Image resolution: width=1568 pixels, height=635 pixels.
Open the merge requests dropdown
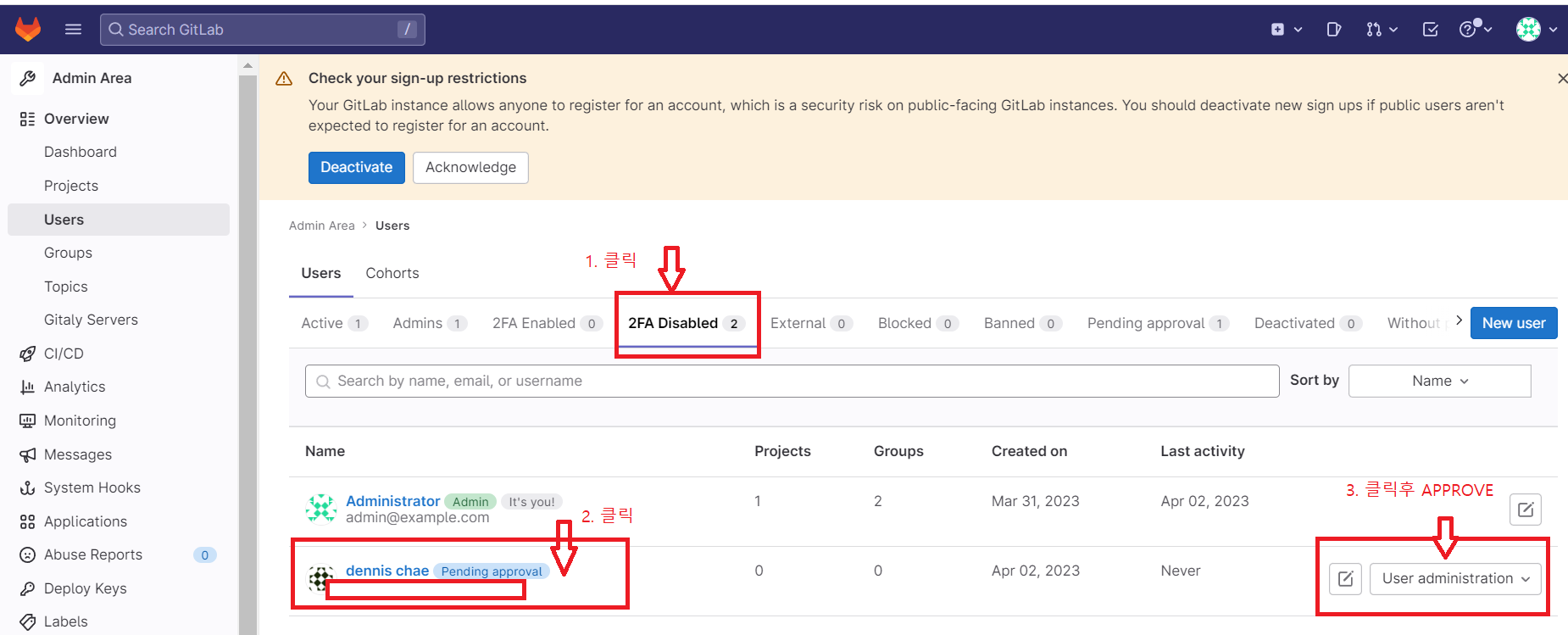point(1382,29)
